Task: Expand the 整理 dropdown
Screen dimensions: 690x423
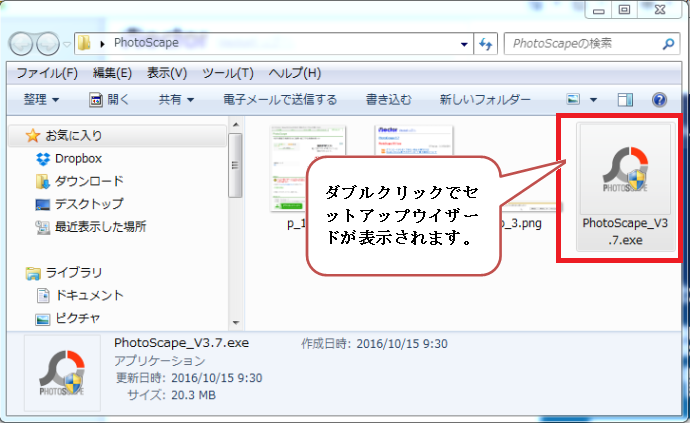Action: click(41, 100)
